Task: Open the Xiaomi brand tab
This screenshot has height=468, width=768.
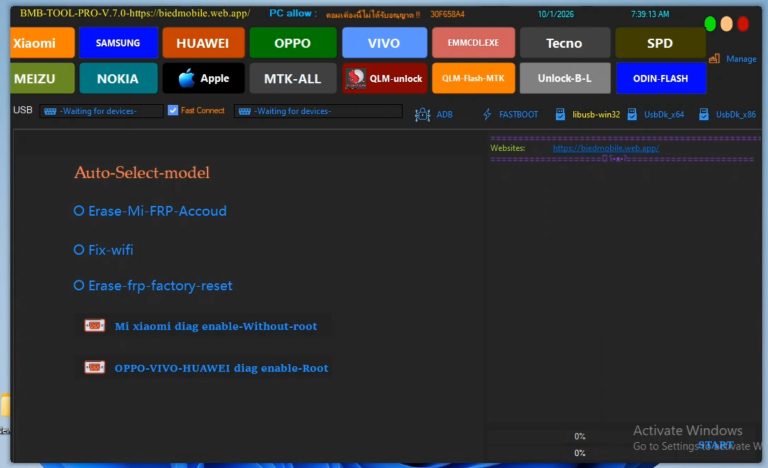Action: tap(43, 43)
